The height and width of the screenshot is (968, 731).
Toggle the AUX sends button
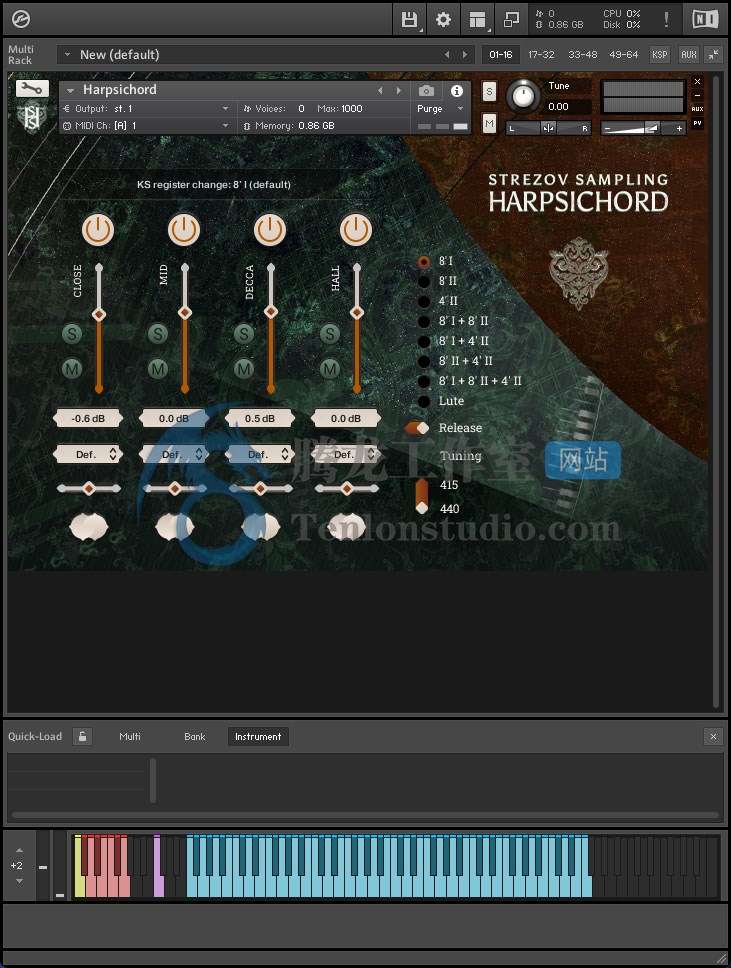(688, 55)
